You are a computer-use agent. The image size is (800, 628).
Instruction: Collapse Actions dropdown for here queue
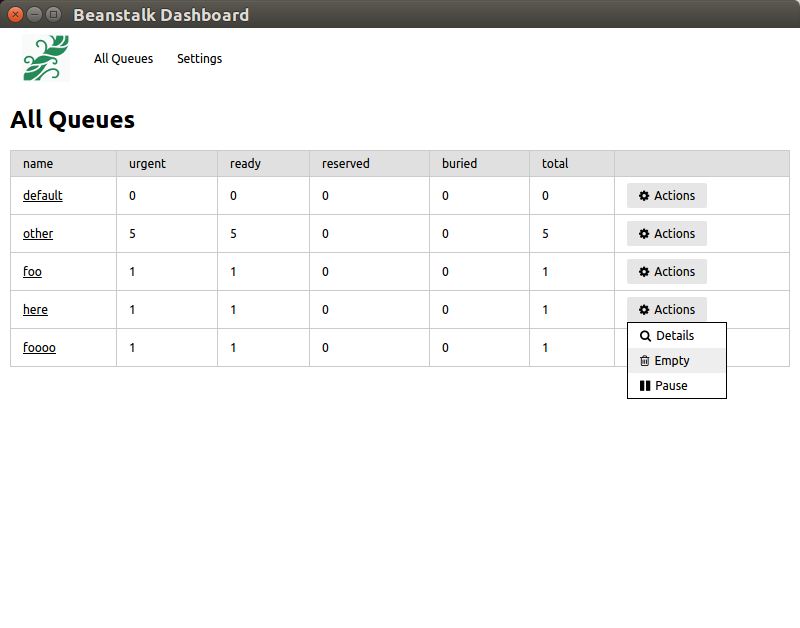point(667,310)
